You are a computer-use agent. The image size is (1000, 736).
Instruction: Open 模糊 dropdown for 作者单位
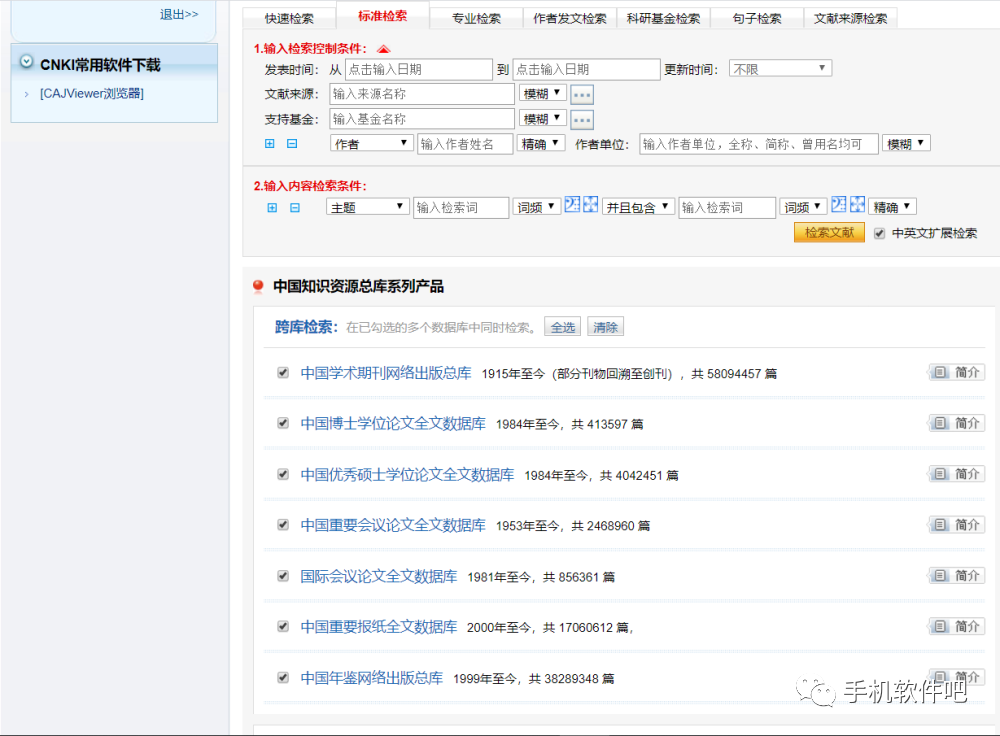pos(906,144)
